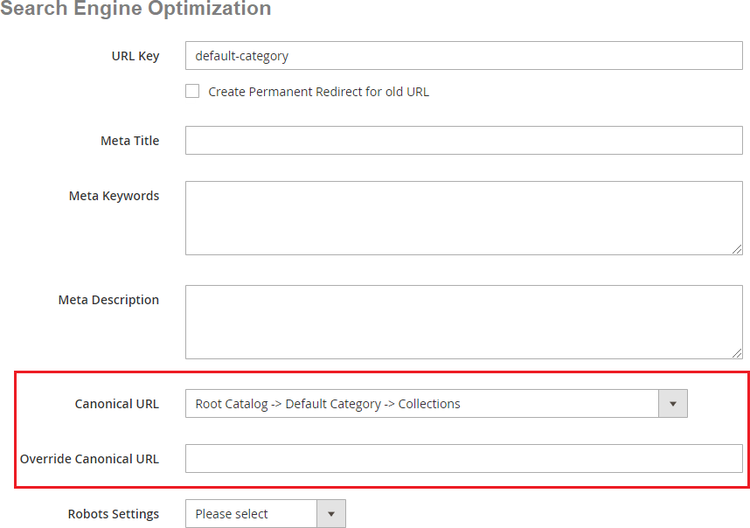
Task: Enable Create Permanent Redirect checkbox
Action: coord(193,91)
